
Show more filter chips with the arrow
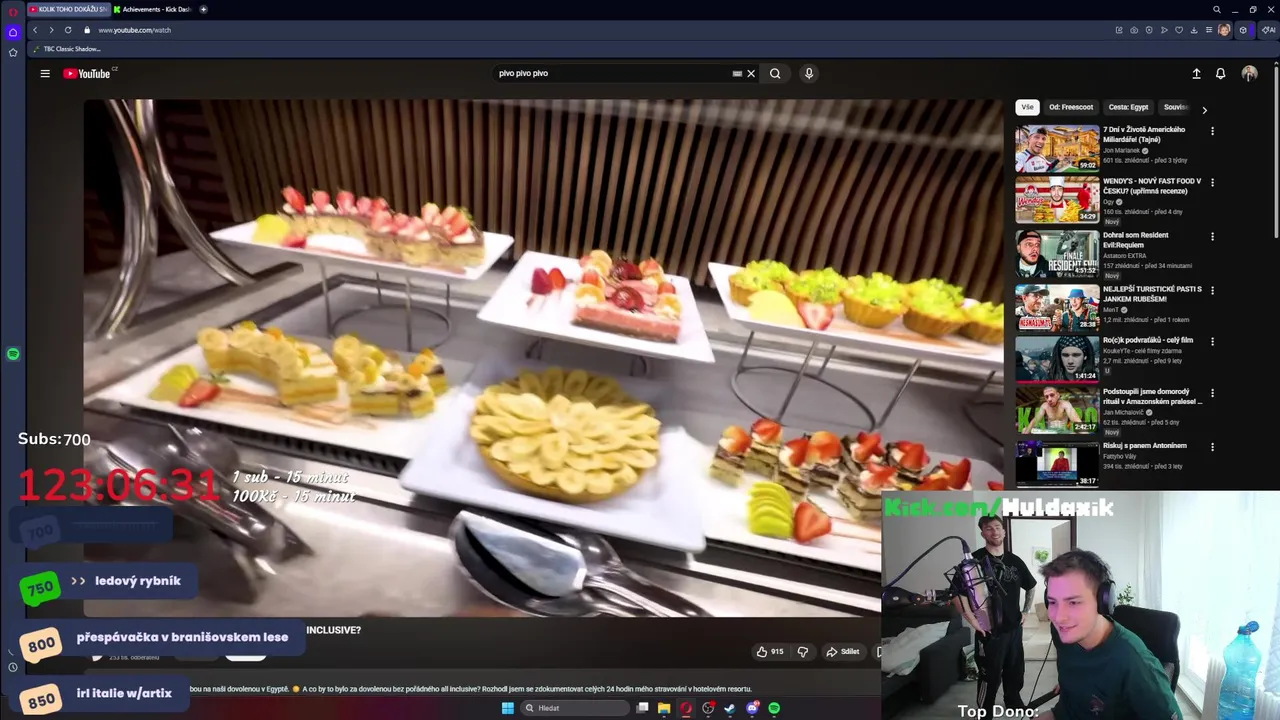(1204, 110)
